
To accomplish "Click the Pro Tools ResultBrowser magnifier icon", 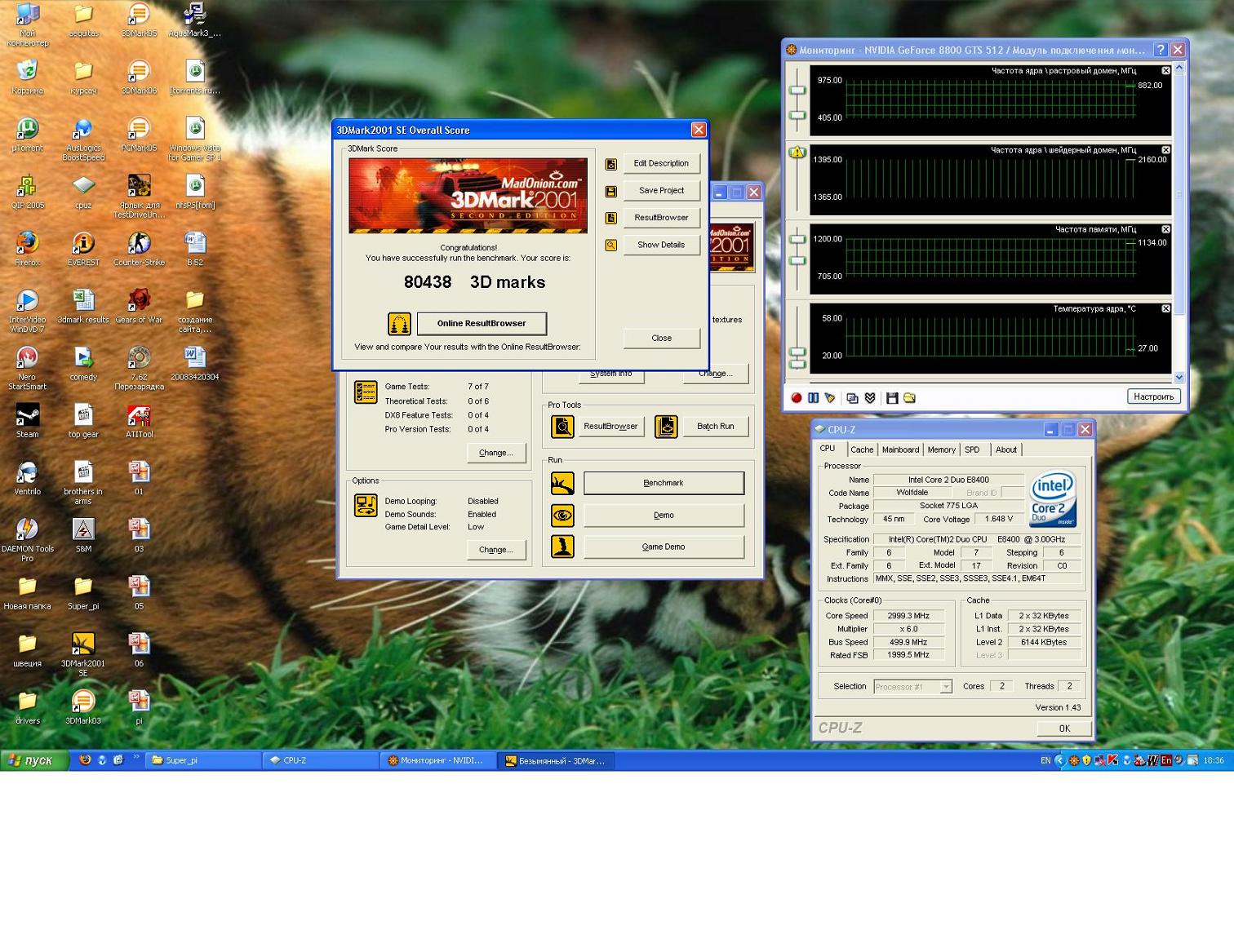I will pos(562,426).
